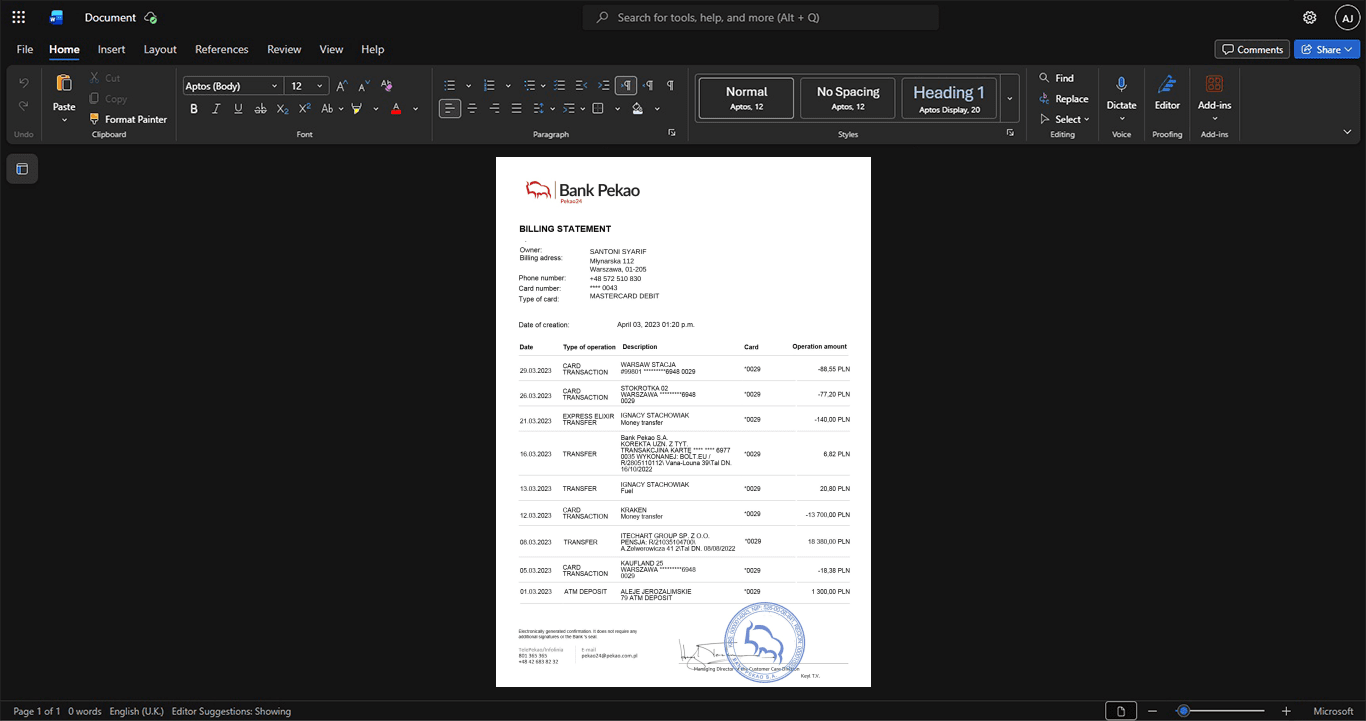Viewport: 1366px width, 721px height.
Task: Toggle bold formatting
Action: coord(194,108)
